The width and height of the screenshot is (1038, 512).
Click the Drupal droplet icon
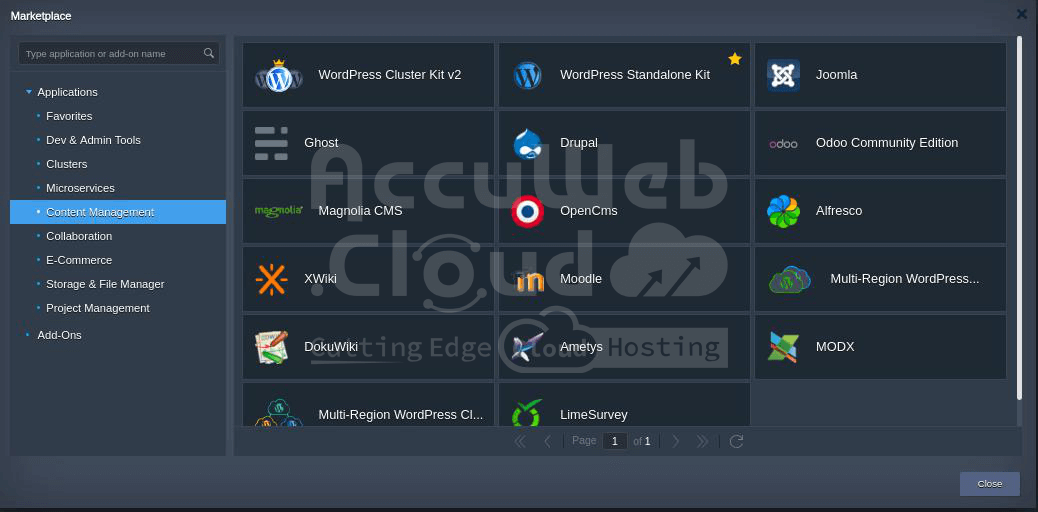pyautogui.click(x=527, y=144)
